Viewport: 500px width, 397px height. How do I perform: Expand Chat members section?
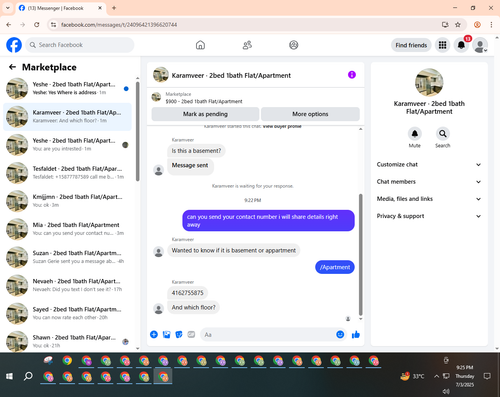coord(429,182)
